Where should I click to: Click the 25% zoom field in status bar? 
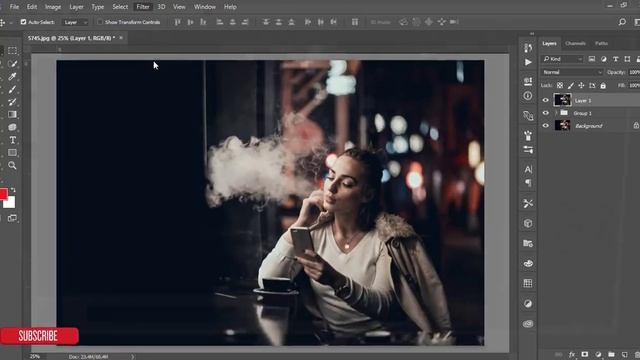(x=35, y=357)
